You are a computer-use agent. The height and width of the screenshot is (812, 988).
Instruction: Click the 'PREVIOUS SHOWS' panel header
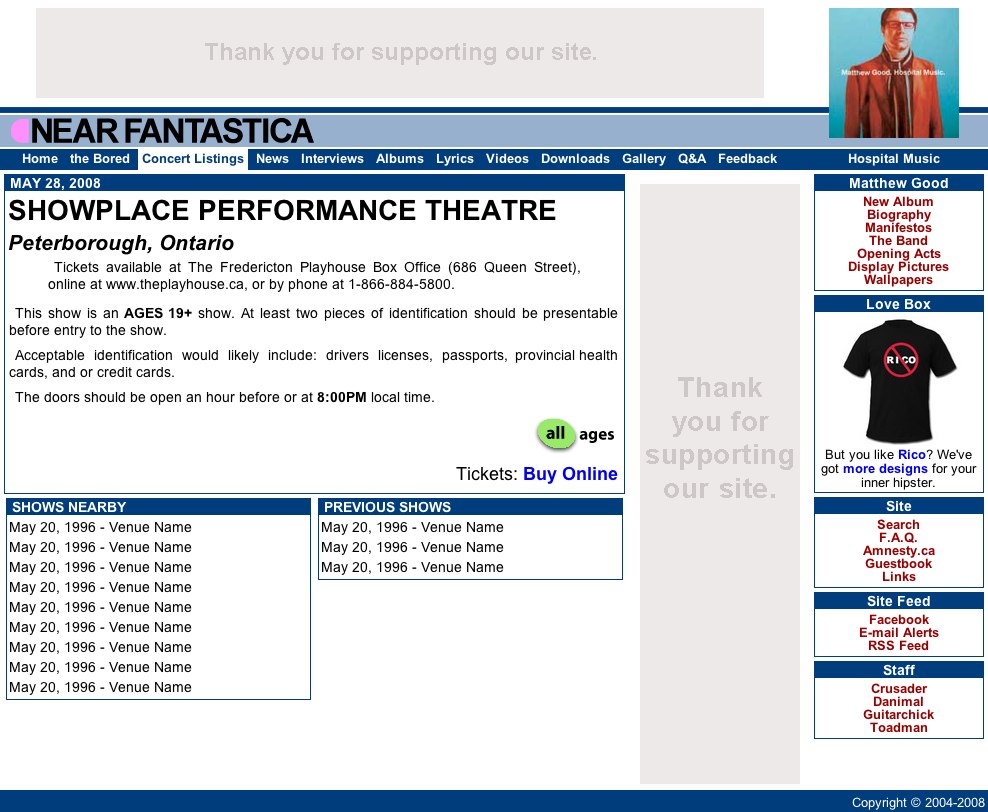pyautogui.click(x=470, y=507)
